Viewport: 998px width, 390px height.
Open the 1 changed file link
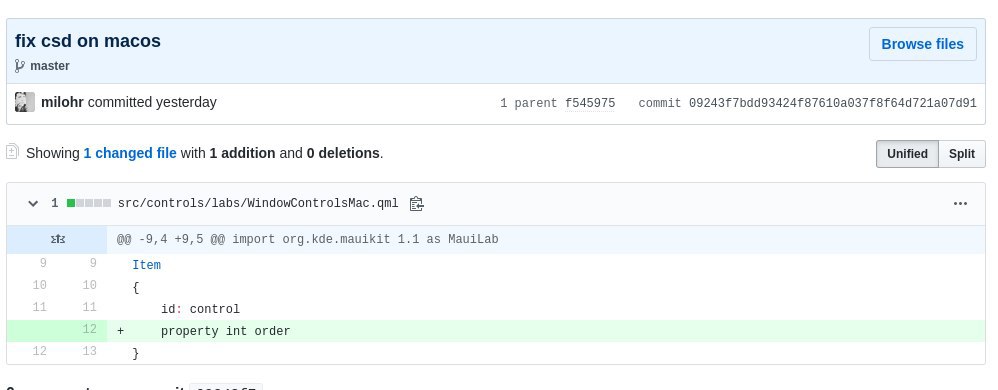130,153
